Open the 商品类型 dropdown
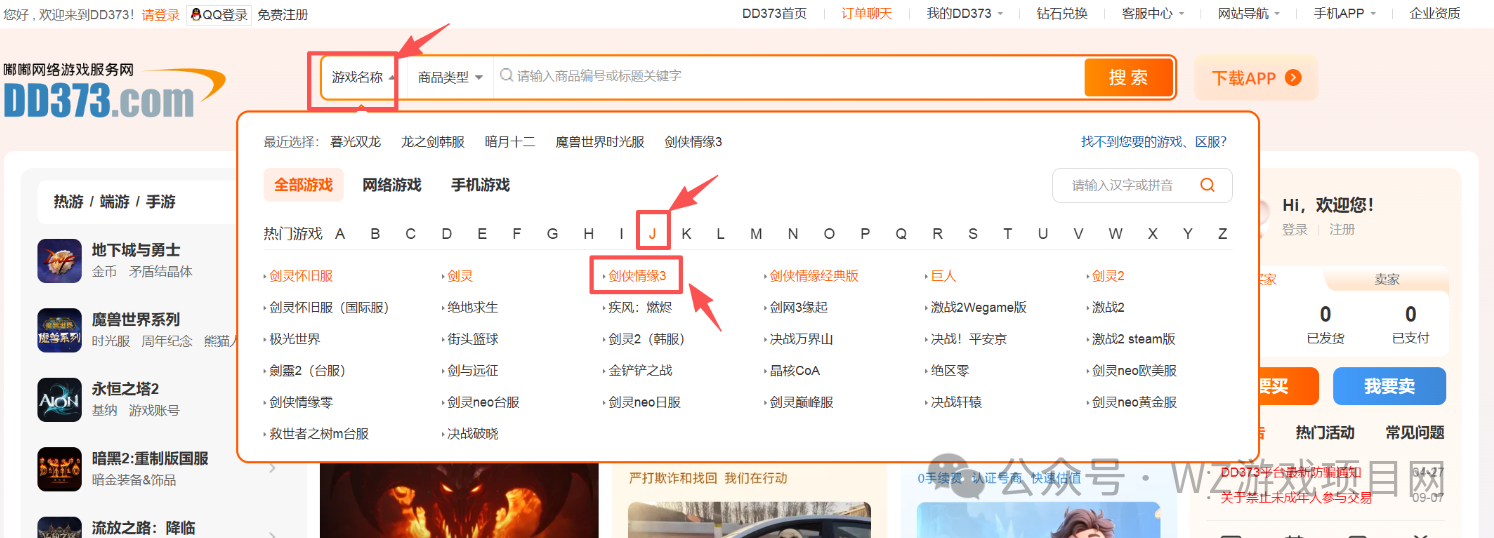 click(x=450, y=77)
